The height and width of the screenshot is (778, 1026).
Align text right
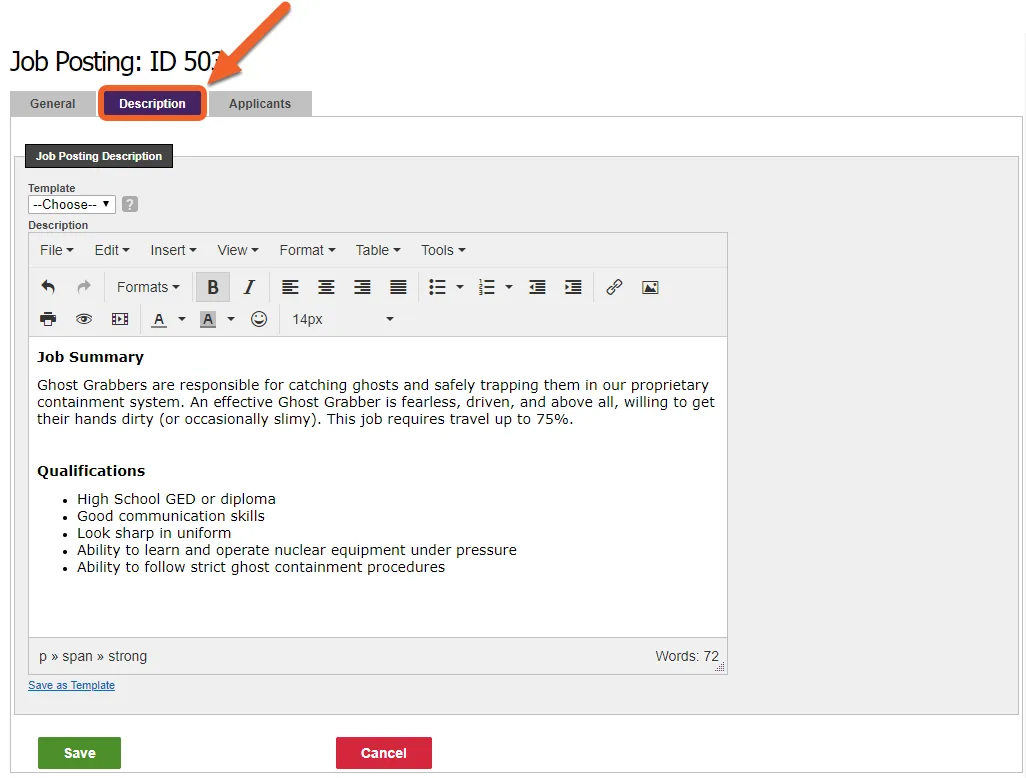tap(362, 287)
